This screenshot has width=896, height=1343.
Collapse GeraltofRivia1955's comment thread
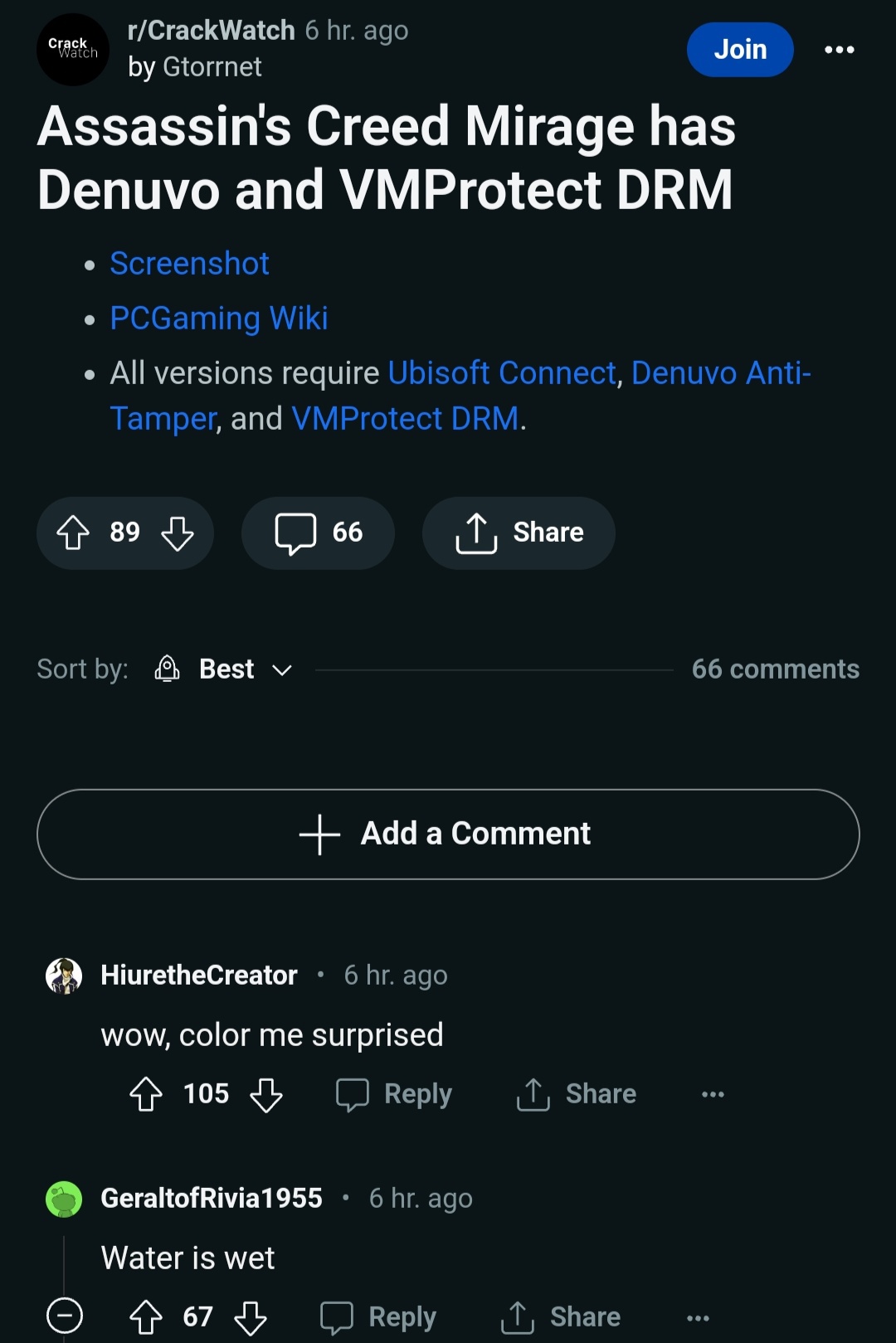pyautogui.click(x=65, y=1316)
